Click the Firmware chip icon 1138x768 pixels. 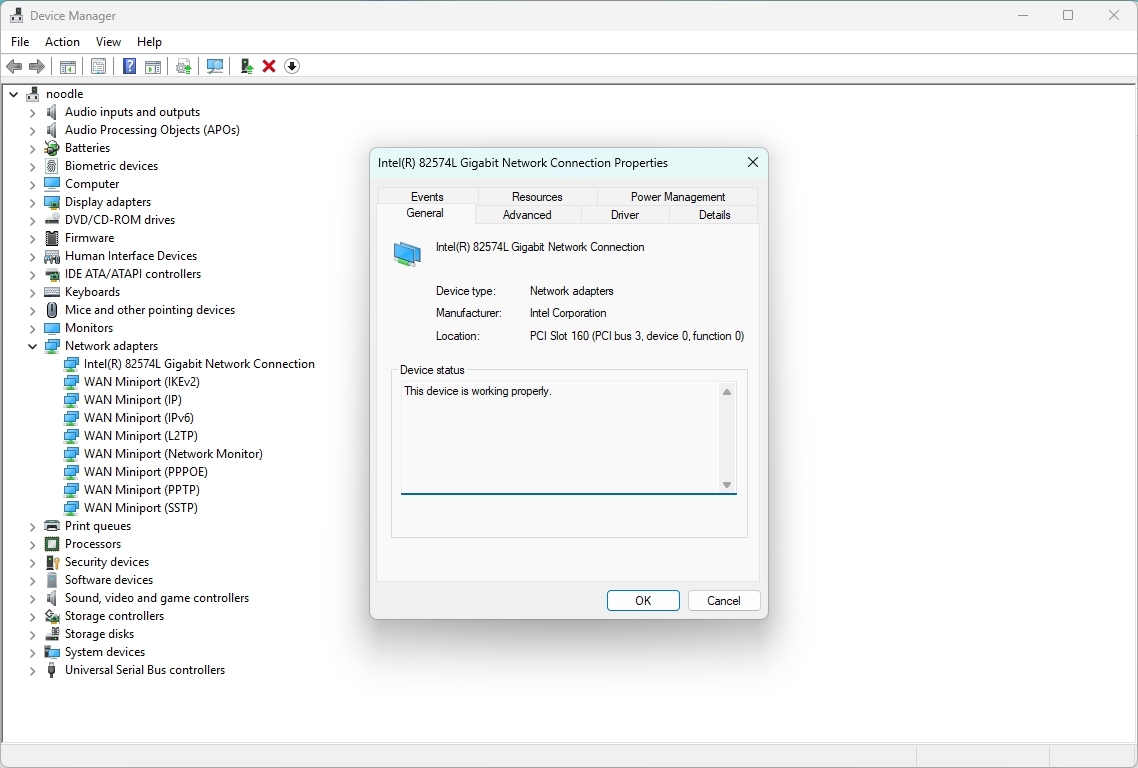click(x=52, y=238)
